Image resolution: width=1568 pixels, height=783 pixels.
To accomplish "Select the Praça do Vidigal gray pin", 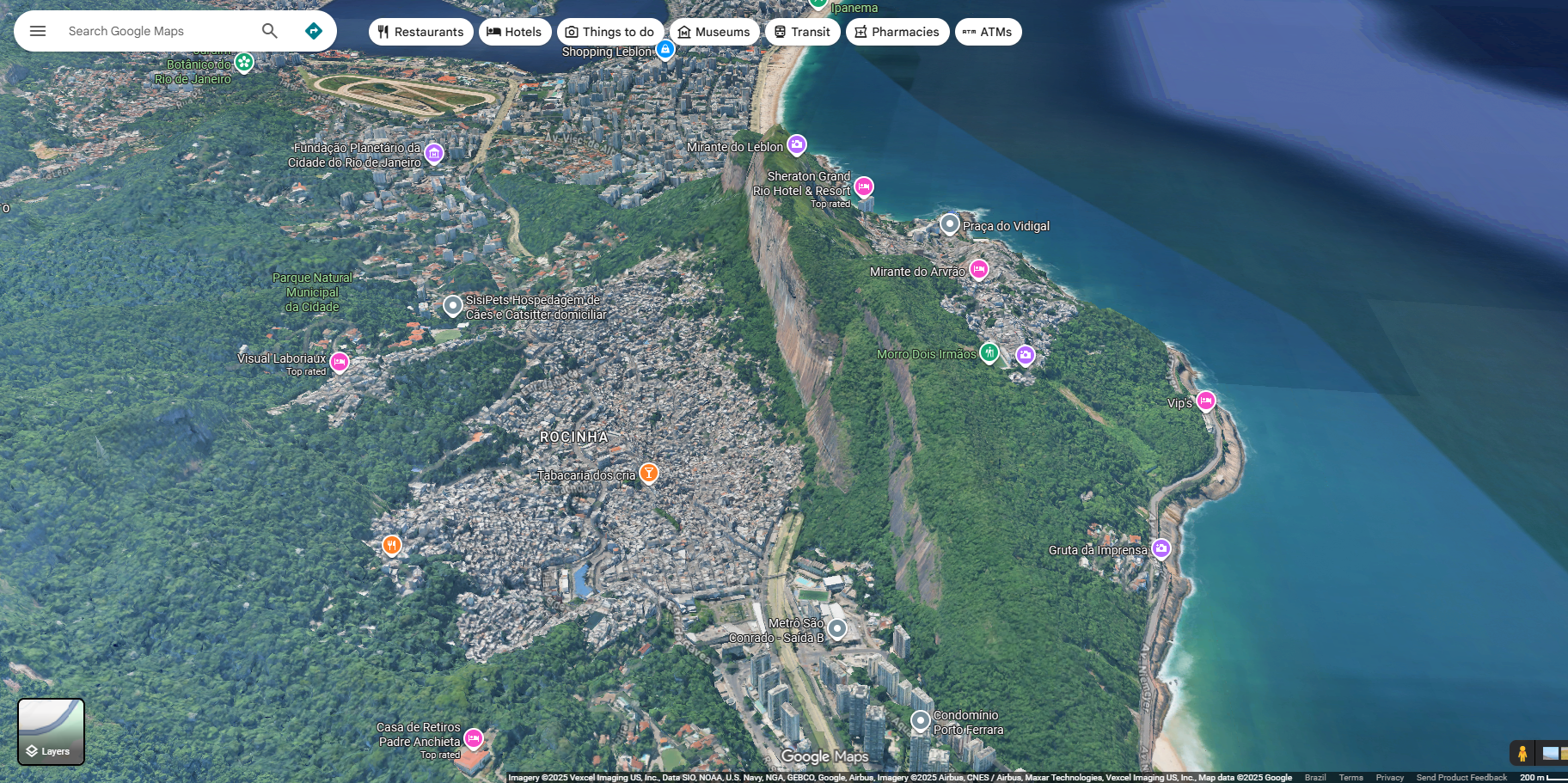I will tap(949, 225).
